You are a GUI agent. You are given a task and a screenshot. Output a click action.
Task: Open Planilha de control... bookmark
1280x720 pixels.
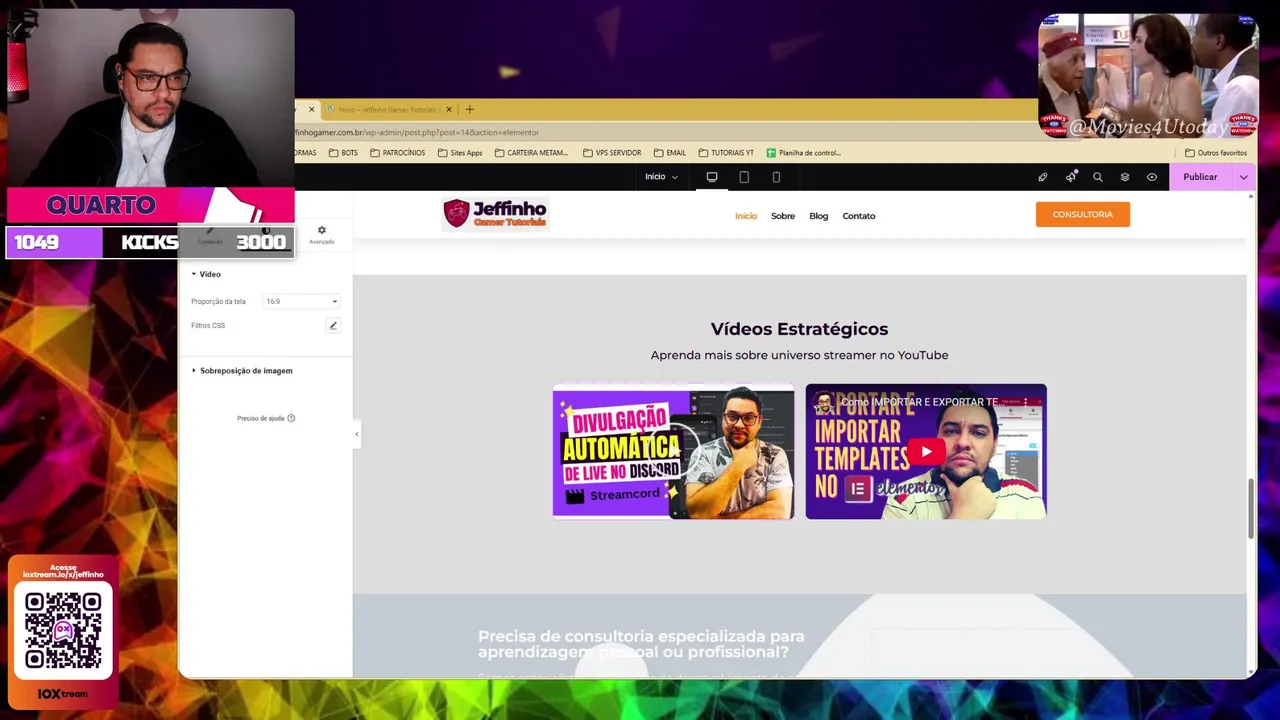click(804, 153)
